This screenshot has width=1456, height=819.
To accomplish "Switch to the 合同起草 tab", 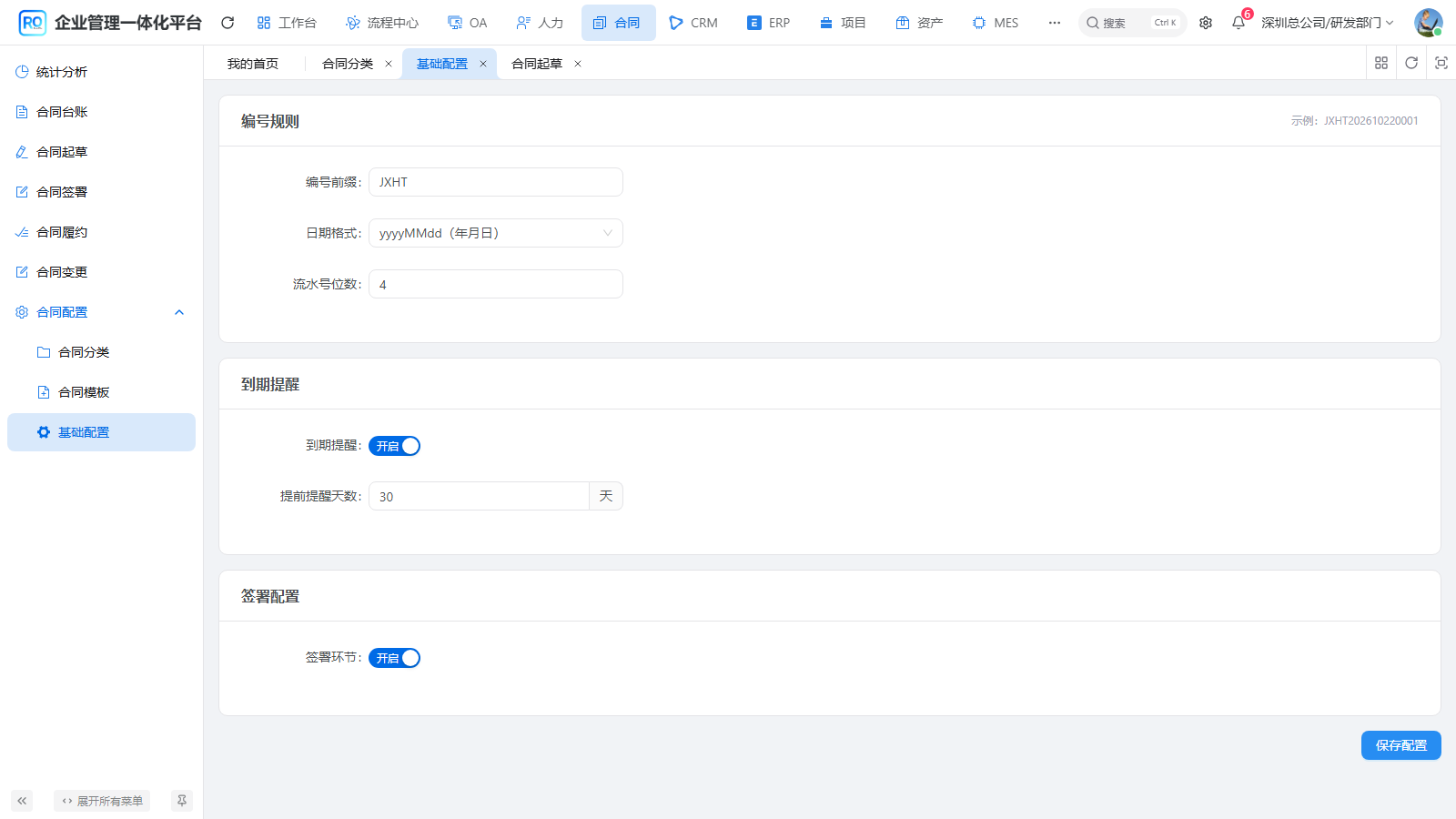I will pos(537,64).
